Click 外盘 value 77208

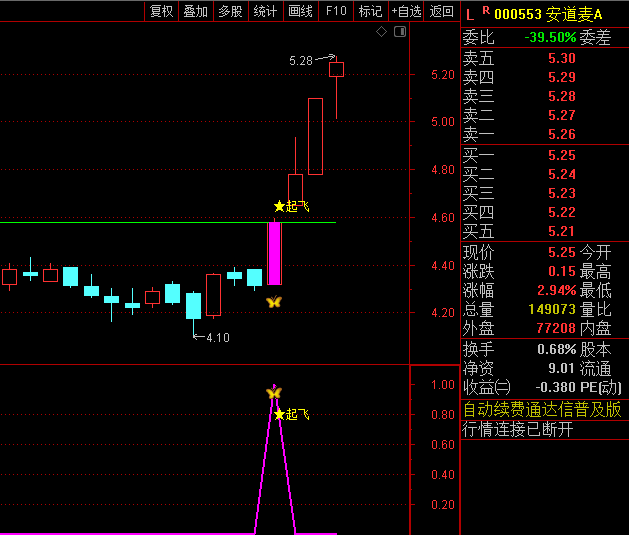556,328
